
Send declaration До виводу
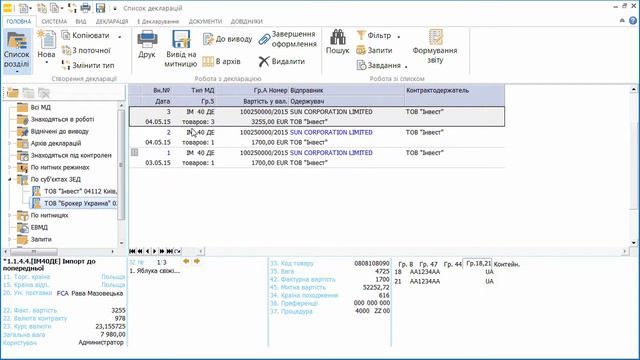pos(227,39)
